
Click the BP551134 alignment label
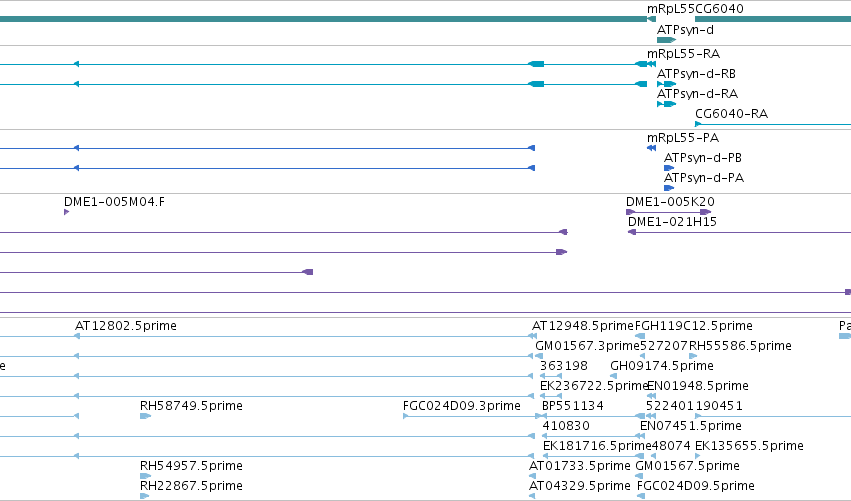573,406
